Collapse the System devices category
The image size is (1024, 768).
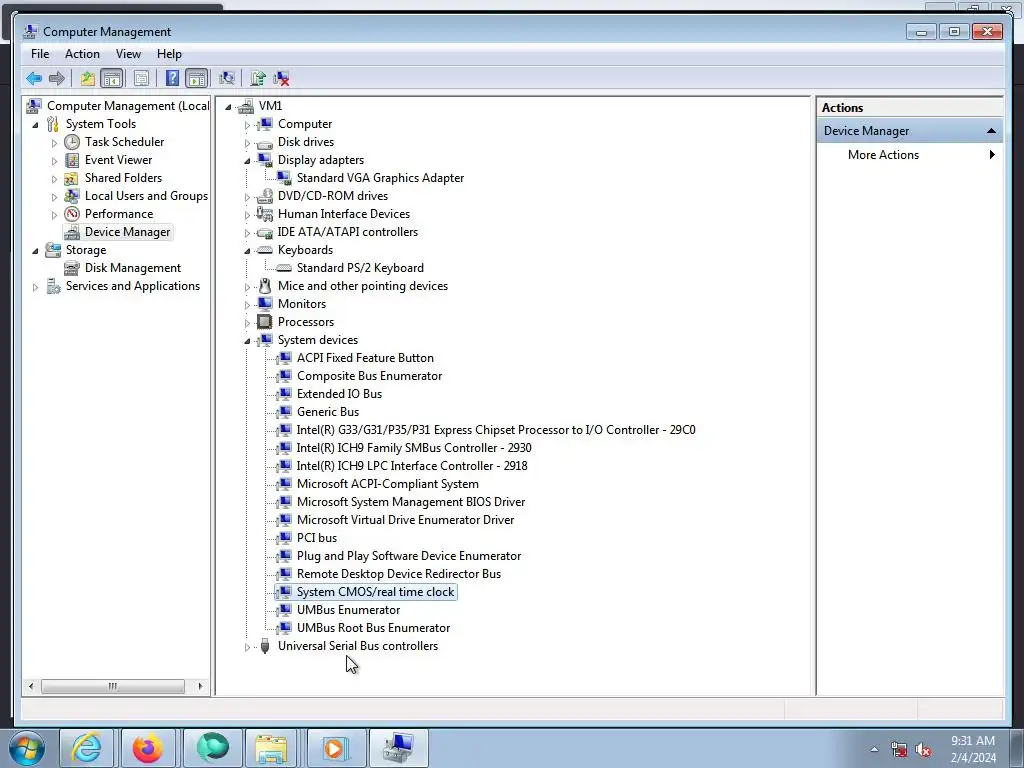point(248,341)
